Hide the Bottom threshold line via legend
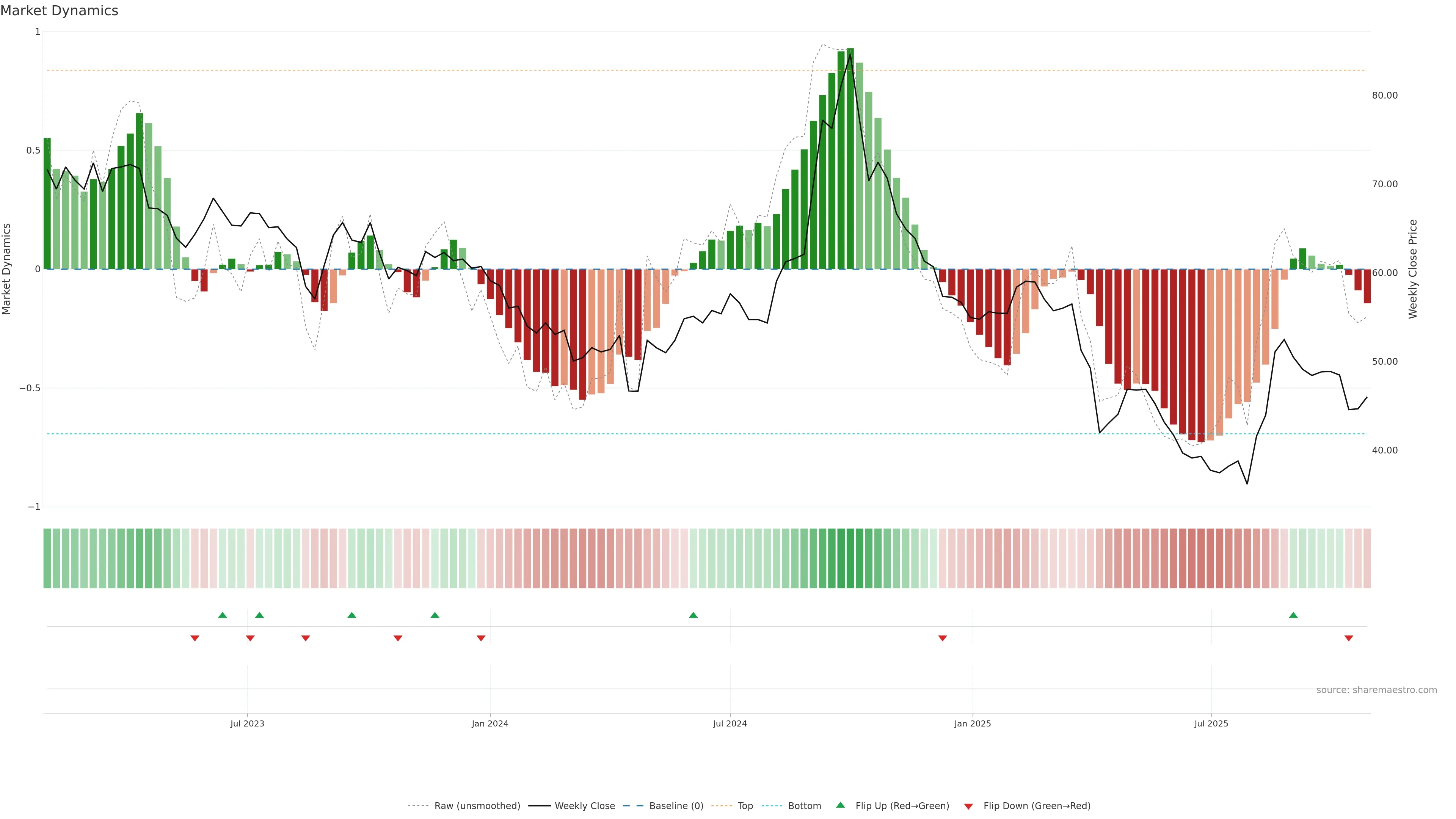The height and width of the screenshot is (819, 1456). (x=804, y=806)
